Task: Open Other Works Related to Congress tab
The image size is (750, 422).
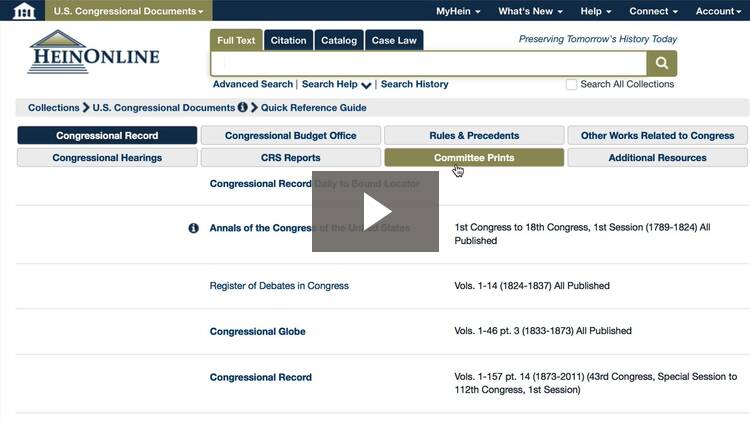Action: (x=657, y=135)
